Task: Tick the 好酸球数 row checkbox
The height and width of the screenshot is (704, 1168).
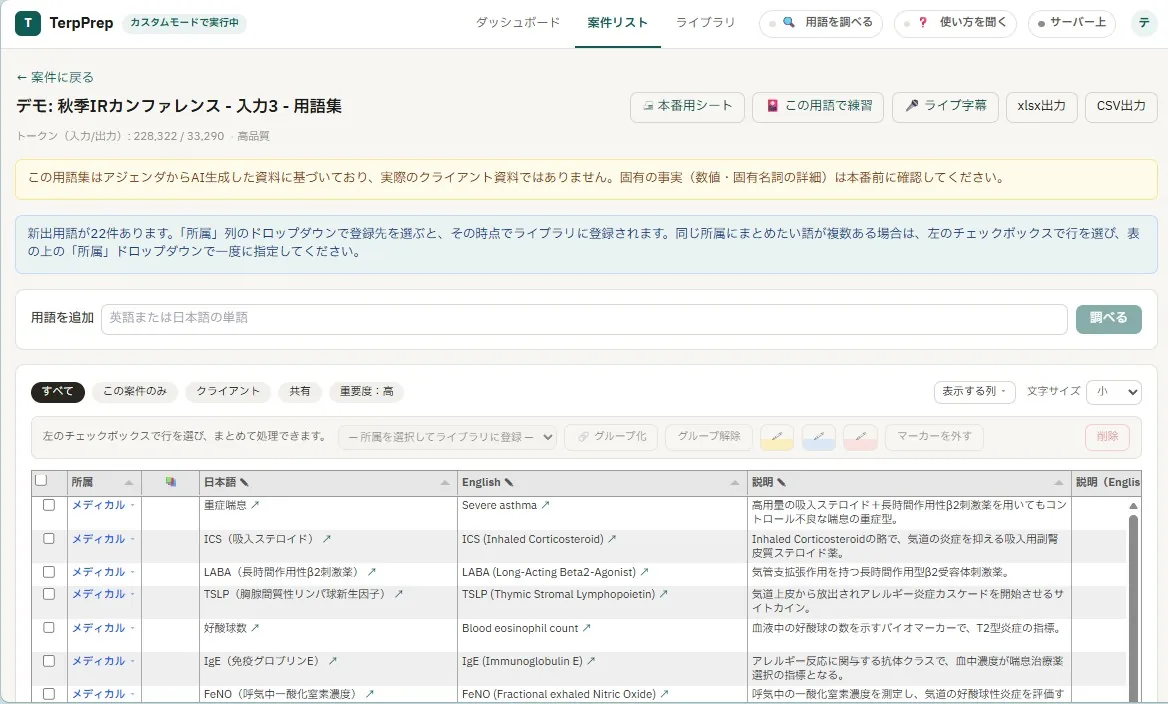Action: pyautogui.click(x=49, y=628)
